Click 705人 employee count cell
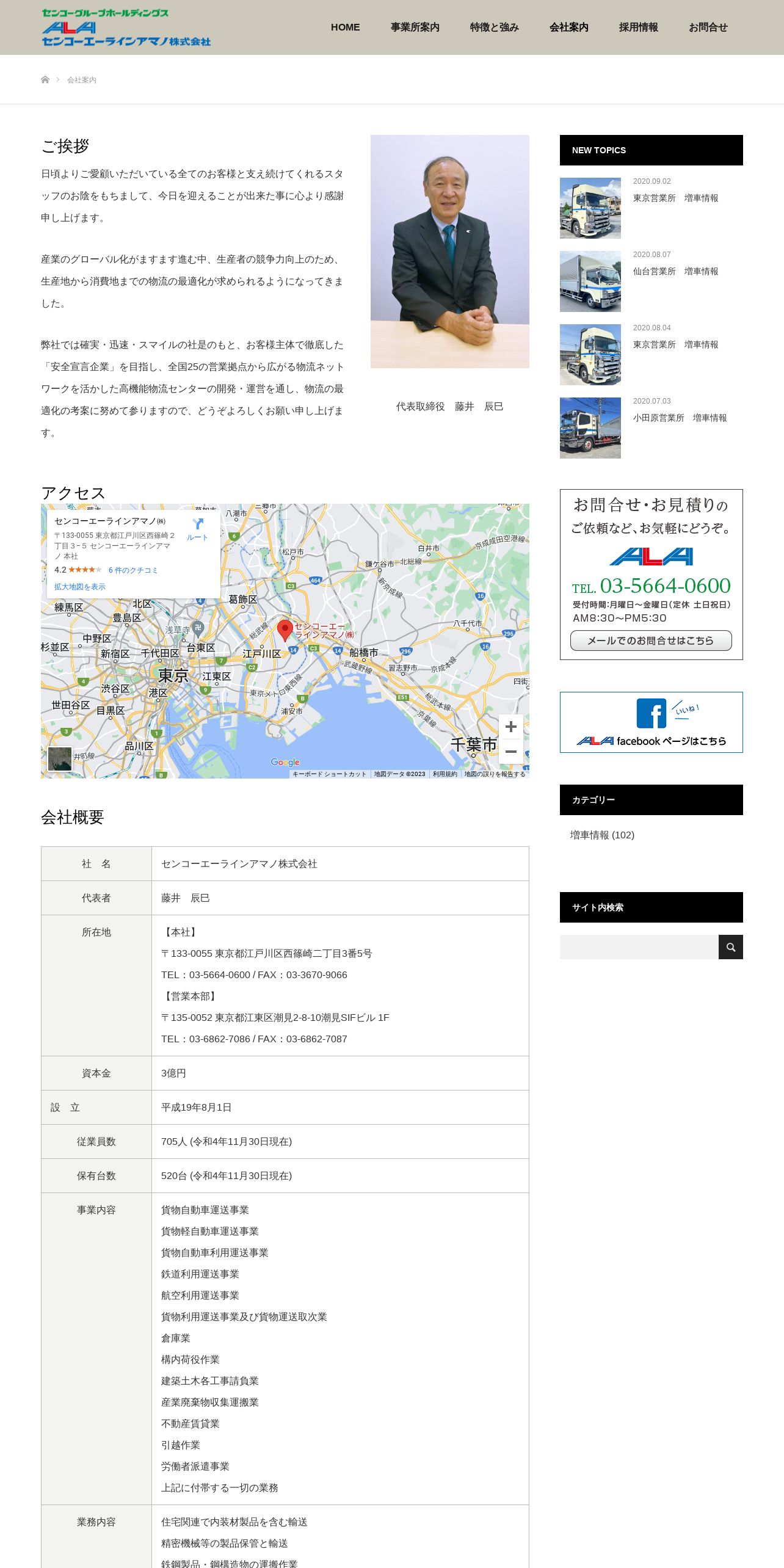The image size is (784, 1568). tap(340, 1142)
